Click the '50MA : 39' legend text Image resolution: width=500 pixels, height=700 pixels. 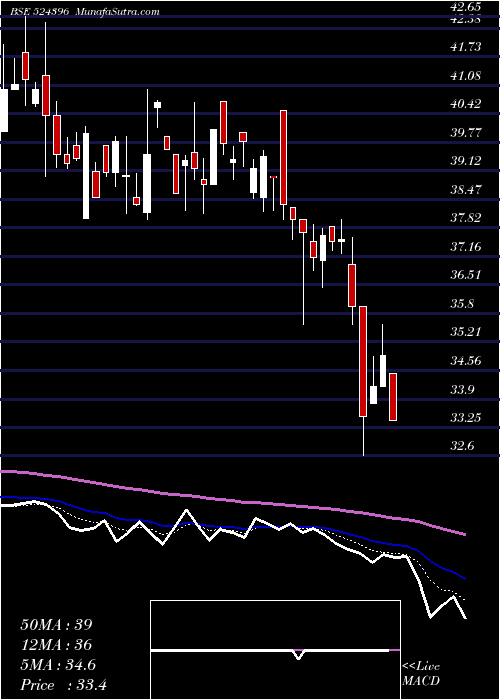[x=56, y=625]
